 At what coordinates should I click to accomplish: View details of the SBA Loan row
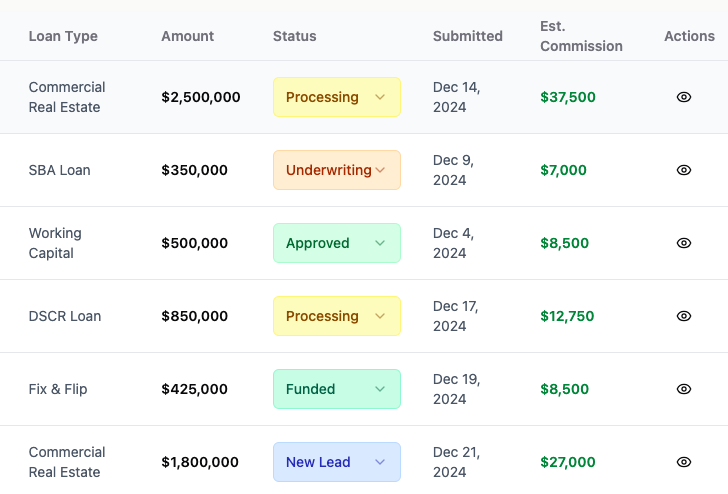(684, 170)
